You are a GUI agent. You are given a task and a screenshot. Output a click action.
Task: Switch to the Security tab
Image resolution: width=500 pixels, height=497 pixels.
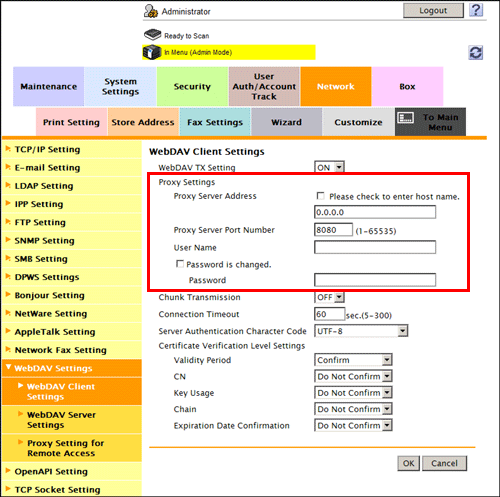tap(192, 86)
